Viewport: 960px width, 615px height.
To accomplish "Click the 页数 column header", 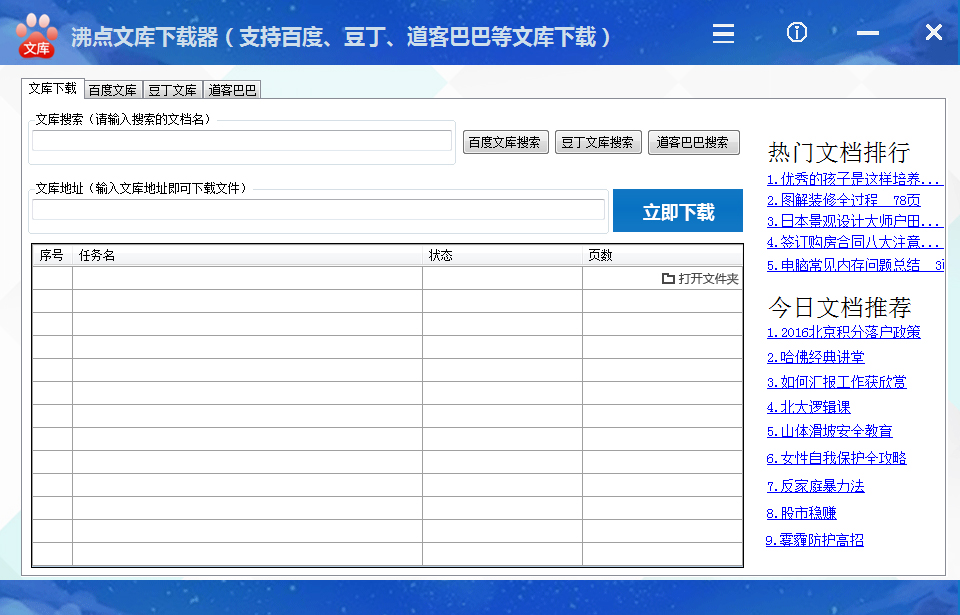I will [662, 255].
